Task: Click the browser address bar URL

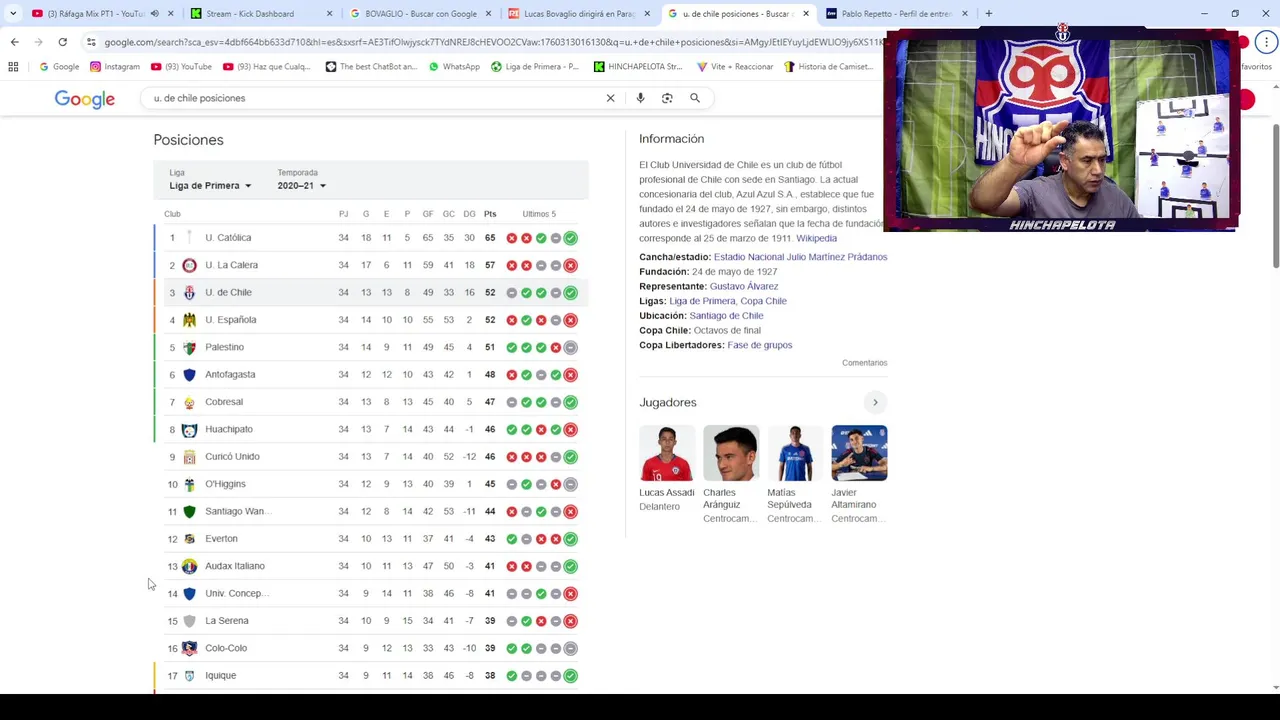Action: [x=490, y=42]
